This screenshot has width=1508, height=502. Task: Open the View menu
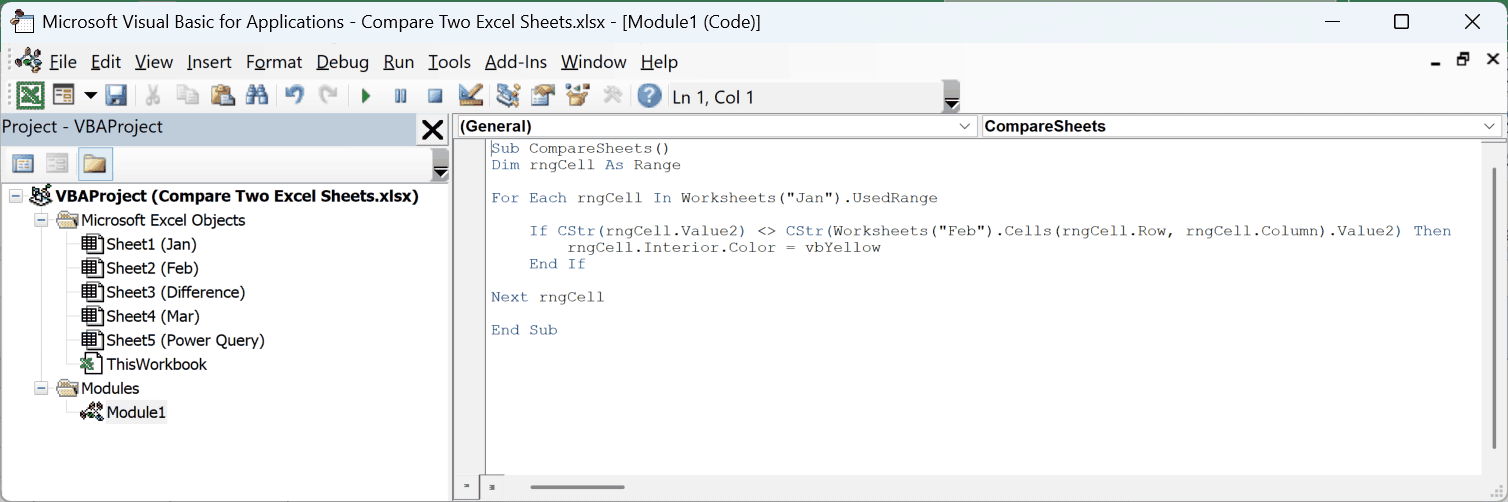[154, 62]
